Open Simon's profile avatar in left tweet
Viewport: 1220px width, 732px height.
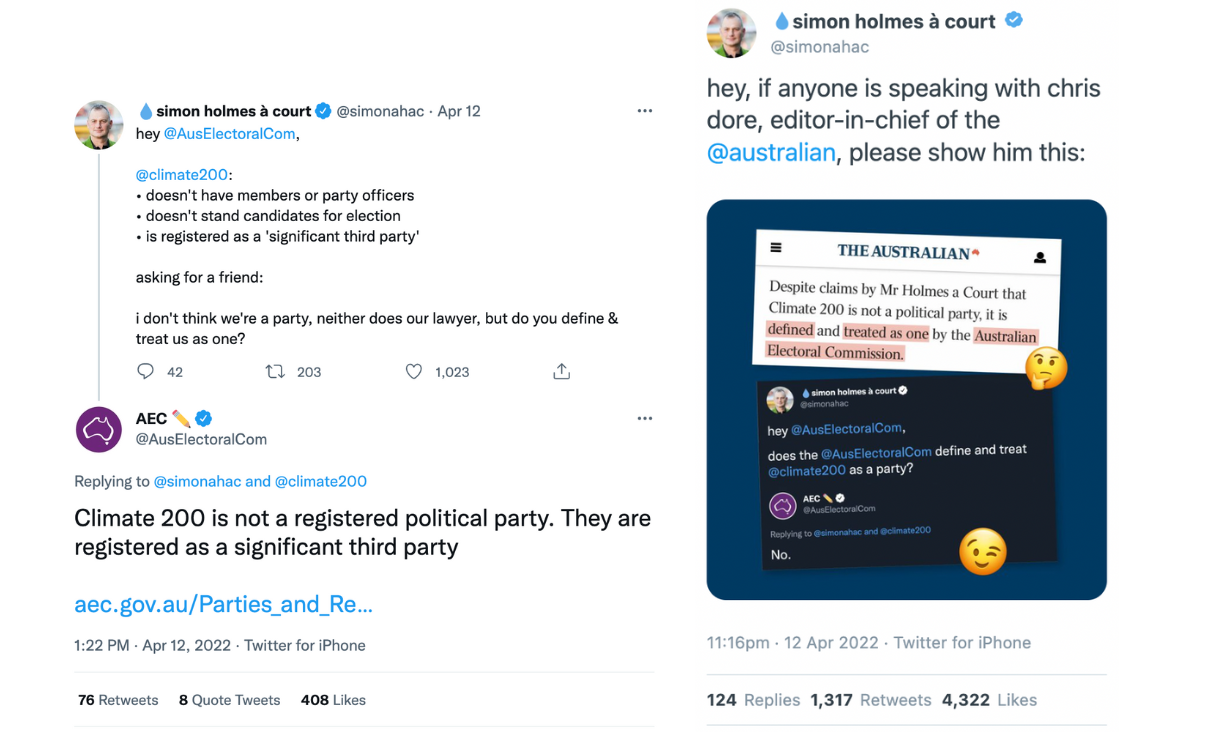(x=99, y=125)
